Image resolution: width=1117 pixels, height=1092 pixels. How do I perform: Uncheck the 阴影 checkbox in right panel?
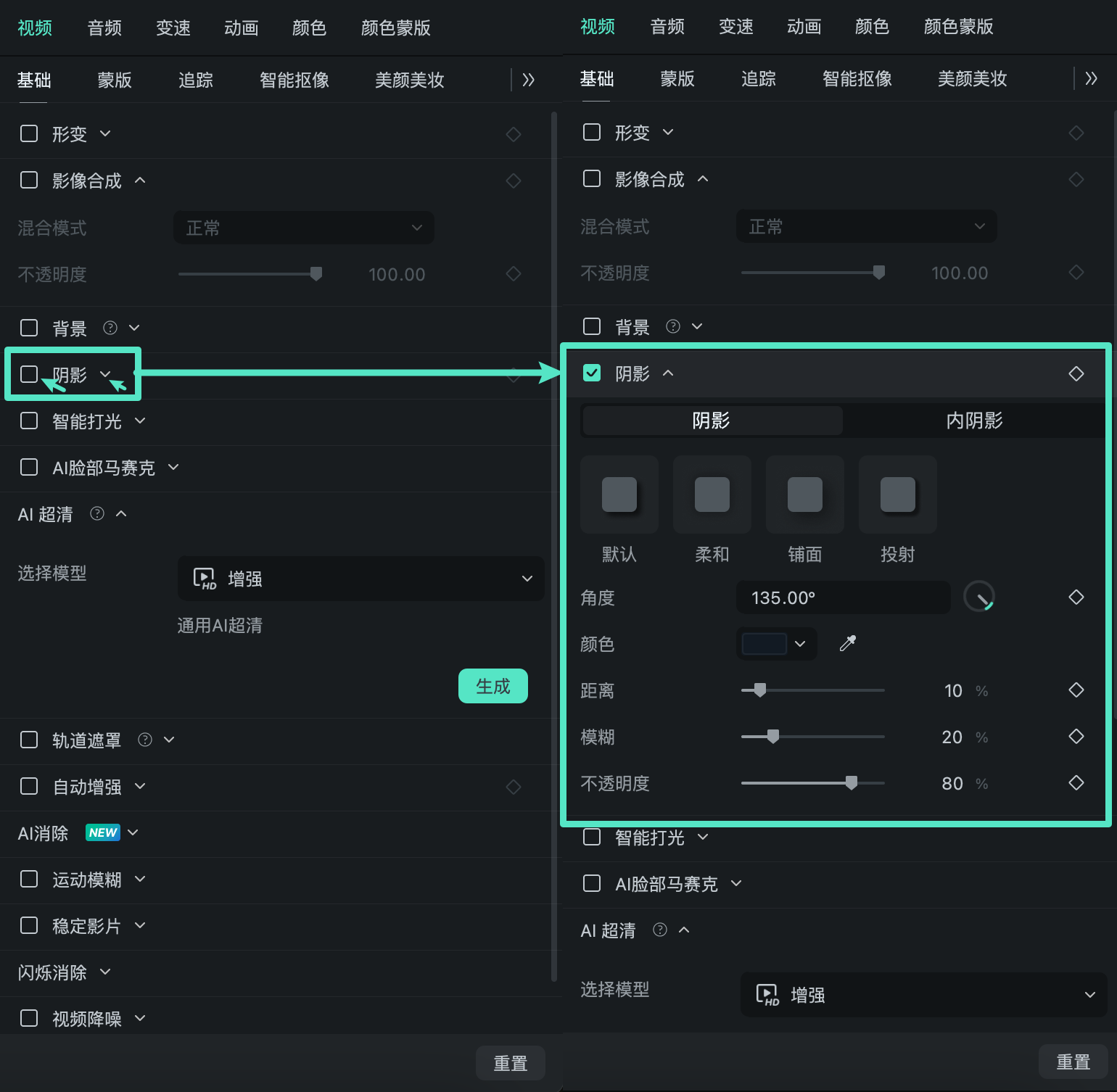(592, 373)
